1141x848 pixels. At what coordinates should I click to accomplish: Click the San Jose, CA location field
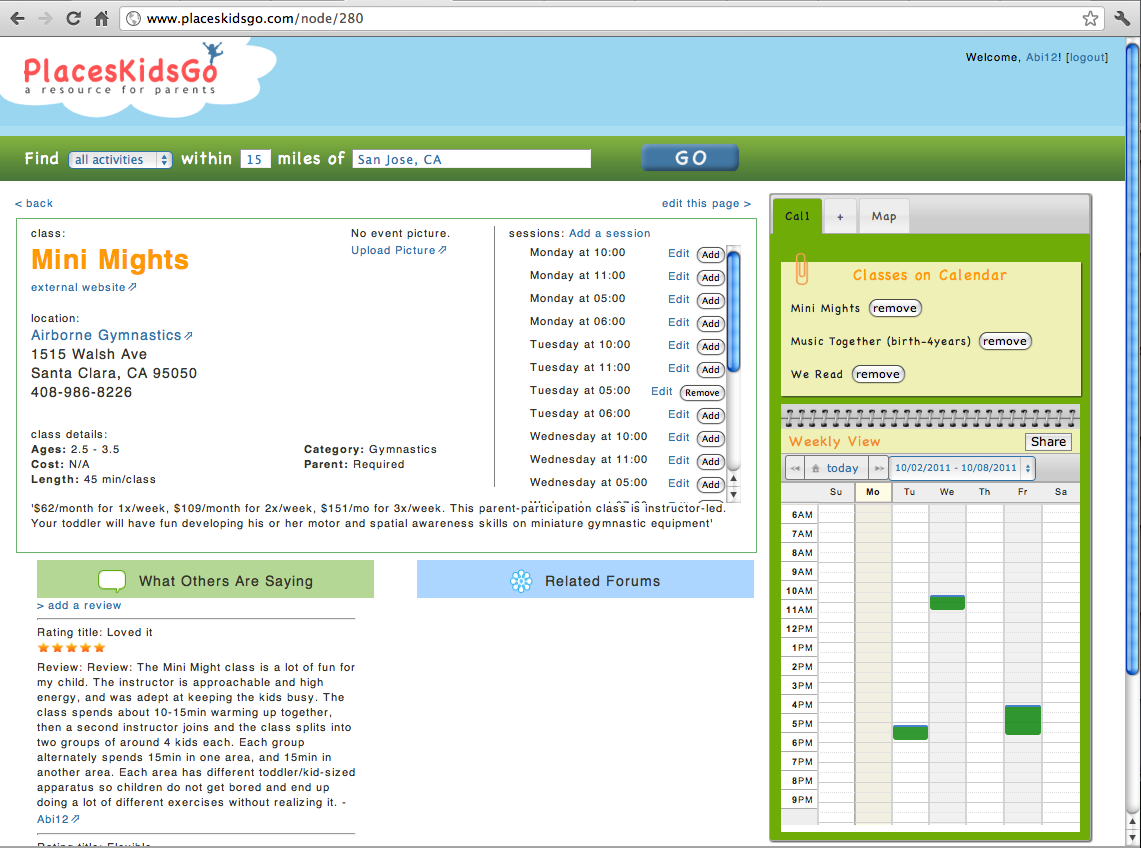coord(472,159)
